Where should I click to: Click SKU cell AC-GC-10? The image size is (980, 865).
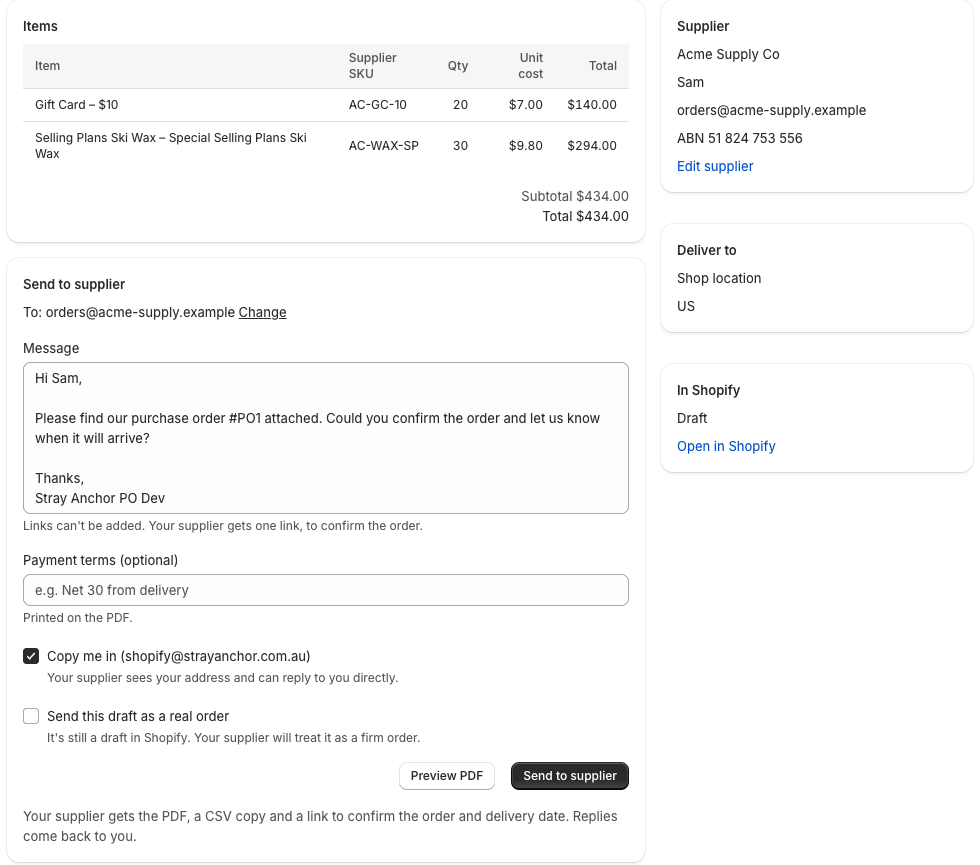pyautogui.click(x=378, y=105)
